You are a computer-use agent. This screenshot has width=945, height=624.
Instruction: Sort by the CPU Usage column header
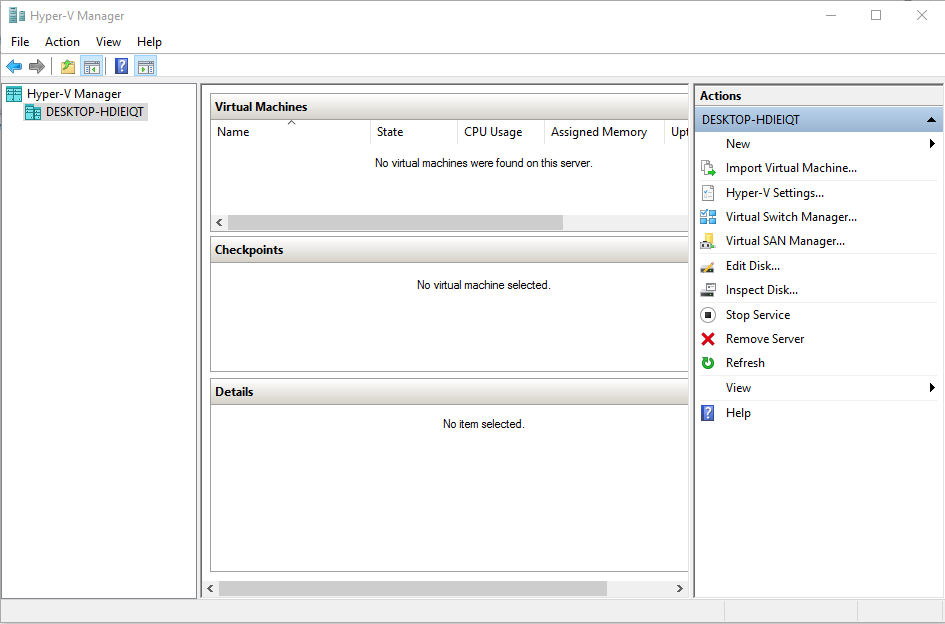click(501, 131)
